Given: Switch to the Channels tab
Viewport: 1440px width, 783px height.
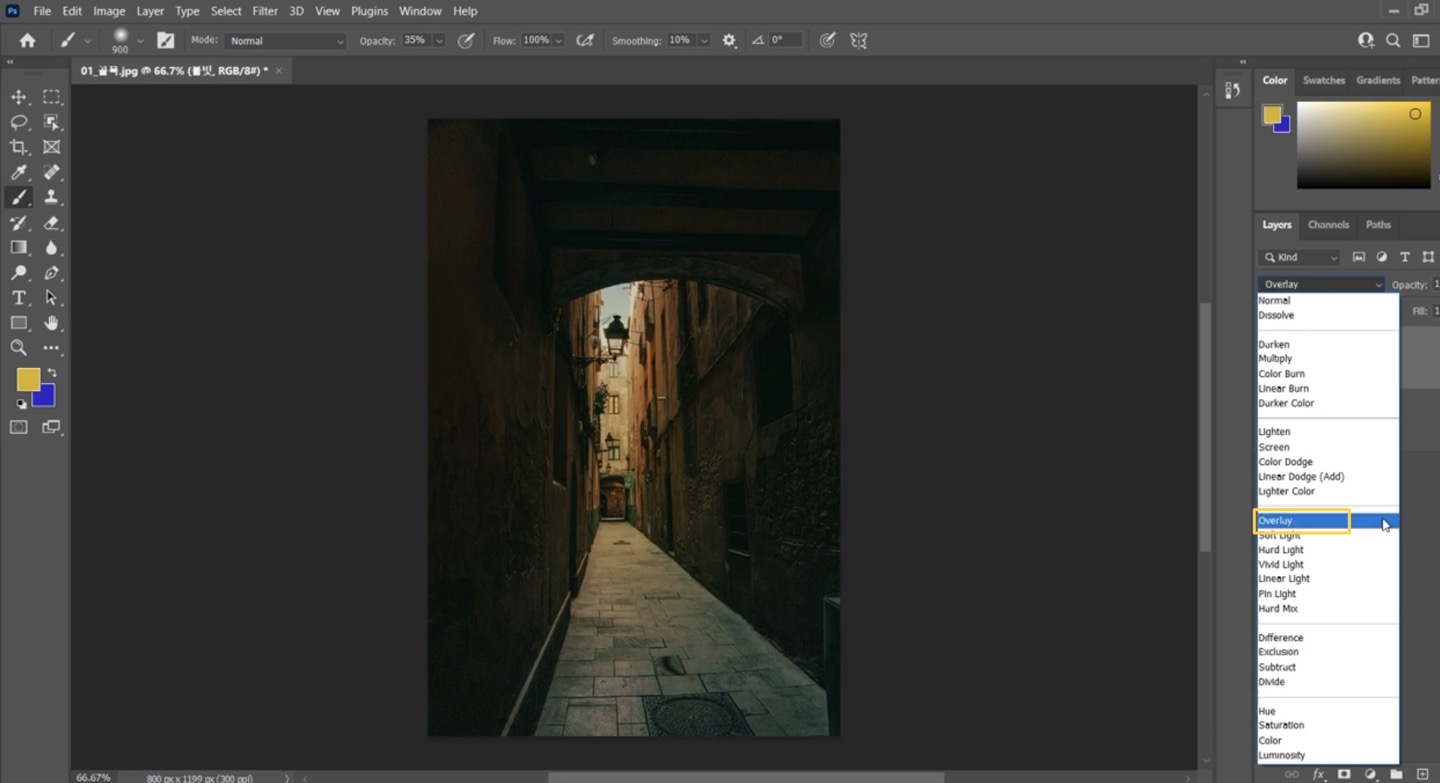Looking at the screenshot, I should [x=1328, y=225].
